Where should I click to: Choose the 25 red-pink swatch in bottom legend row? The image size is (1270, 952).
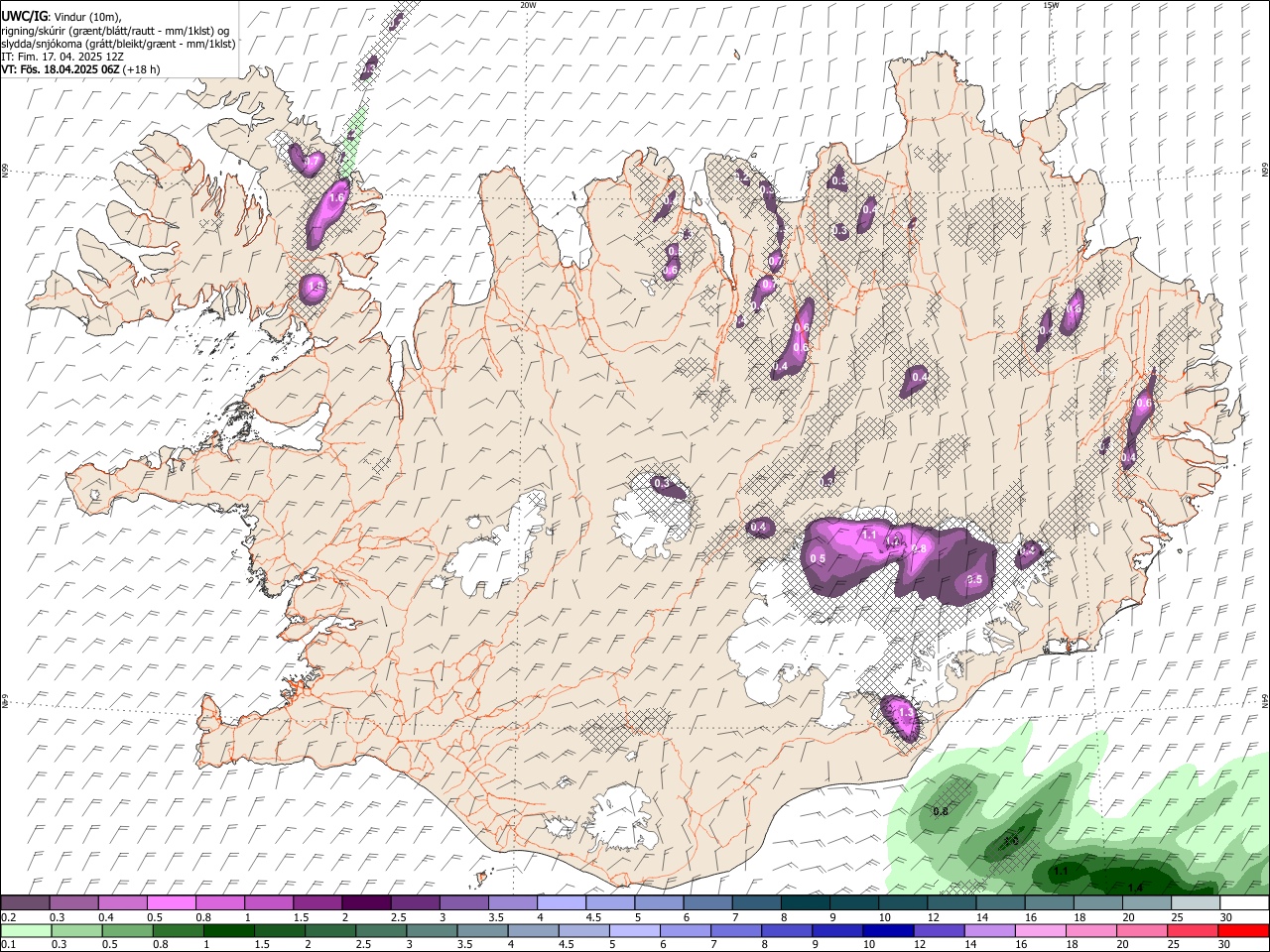[x=1191, y=931]
